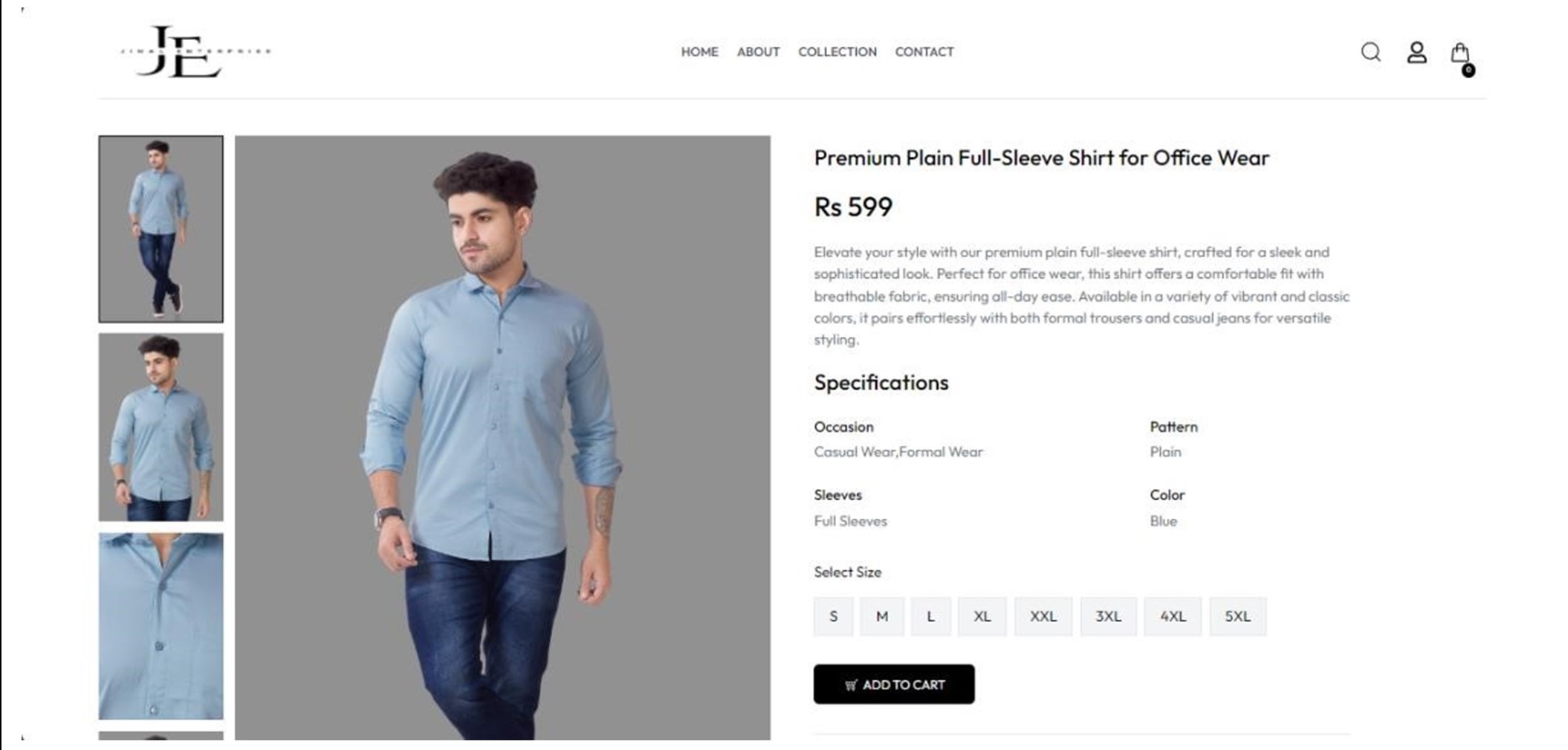Open the shirt collar close-up thumbnail

(161, 626)
